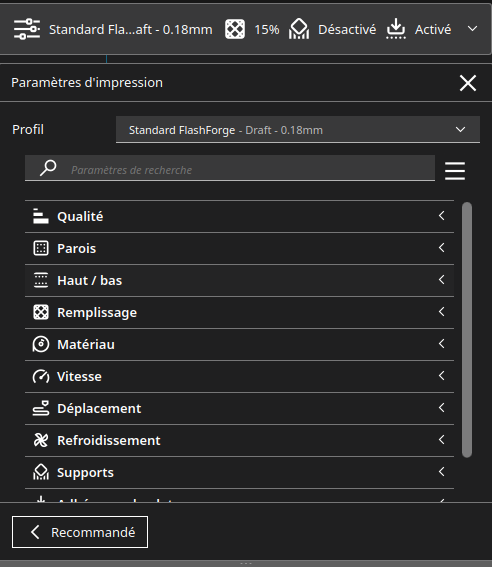Collapse the print settings summary bar chevron

[472, 29]
